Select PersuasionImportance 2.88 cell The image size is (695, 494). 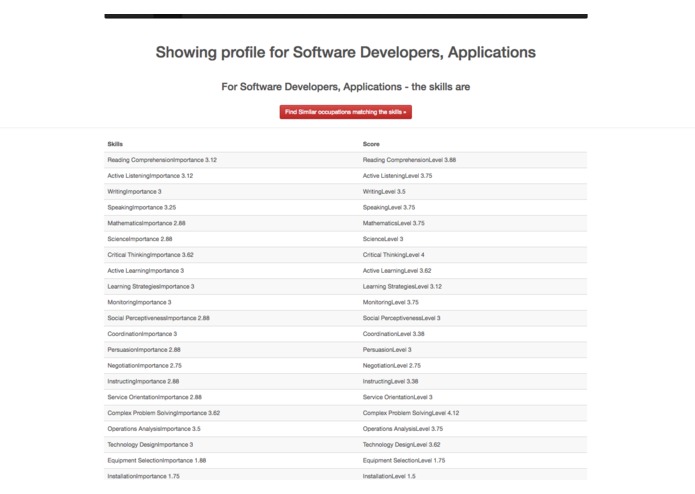pyautogui.click(x=144, y=350)
